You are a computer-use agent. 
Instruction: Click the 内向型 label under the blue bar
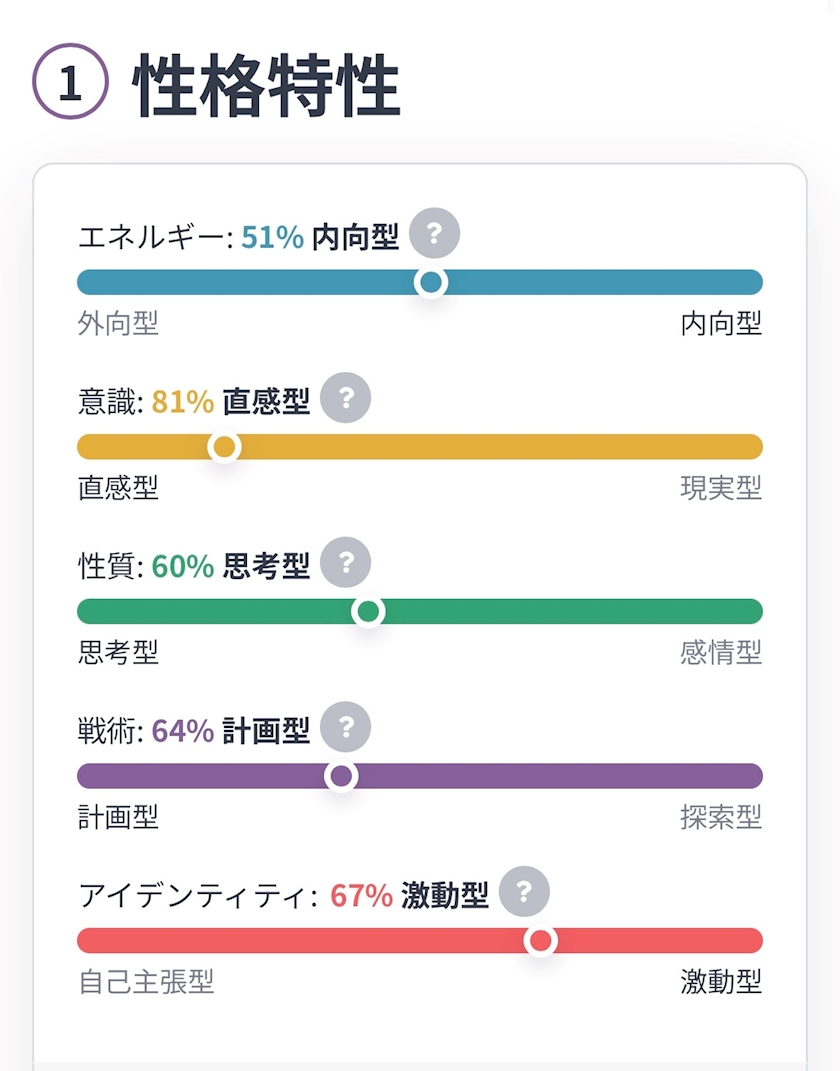click(721, 323)
